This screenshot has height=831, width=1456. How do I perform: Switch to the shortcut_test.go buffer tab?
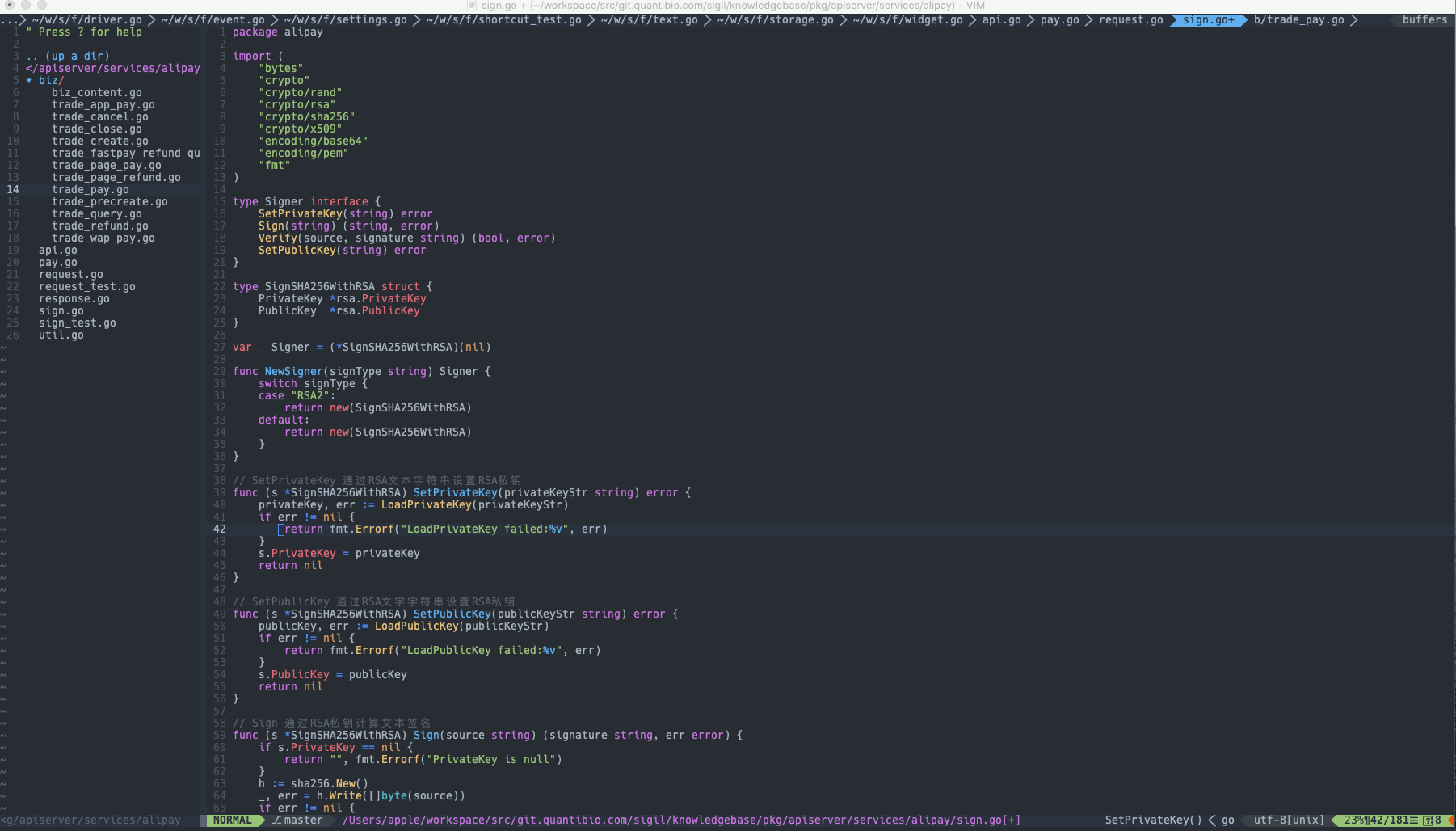tap(504, 19)
